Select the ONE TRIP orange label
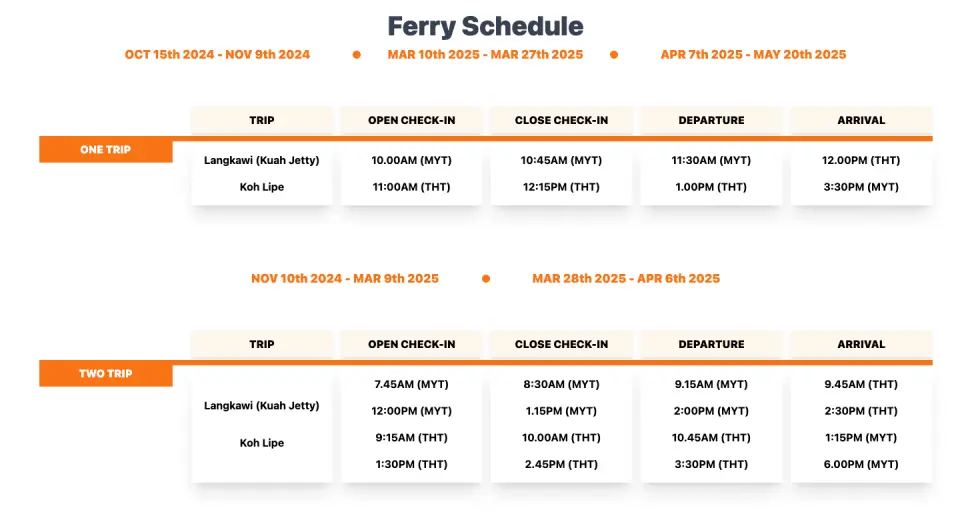 106,150
